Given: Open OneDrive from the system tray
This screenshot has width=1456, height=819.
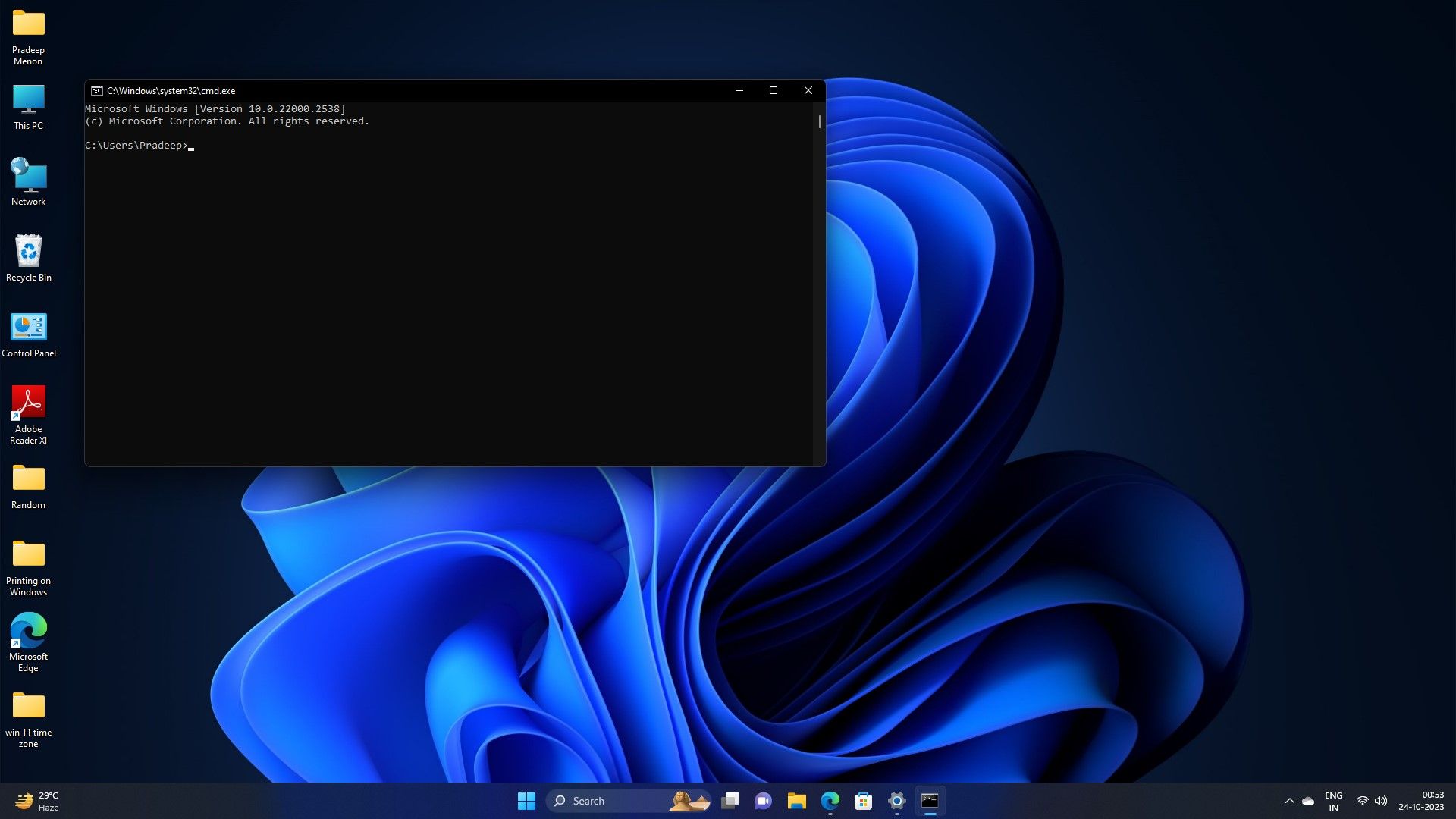Looking at the screenshot, I should [1308, 801].
